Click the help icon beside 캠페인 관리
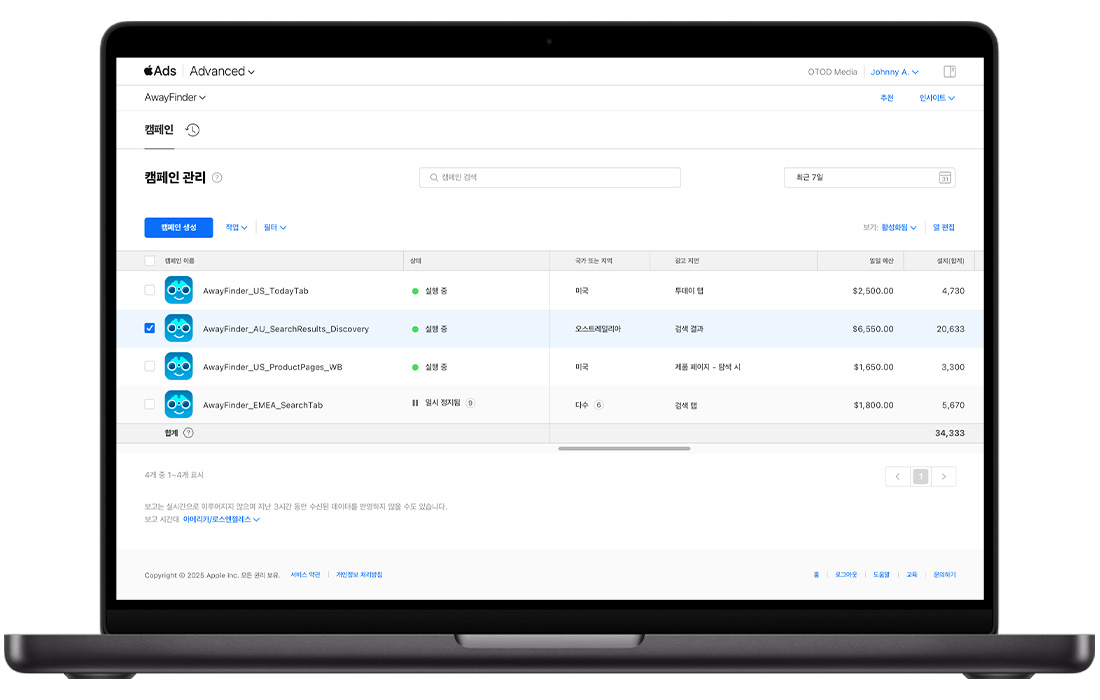The height and width of the screenshot is (700, 1100). (217, 178)
